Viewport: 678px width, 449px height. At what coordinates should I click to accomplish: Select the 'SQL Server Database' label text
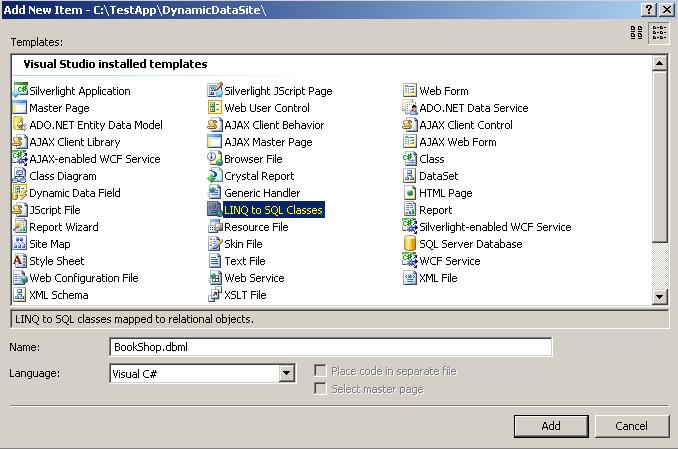470,244
